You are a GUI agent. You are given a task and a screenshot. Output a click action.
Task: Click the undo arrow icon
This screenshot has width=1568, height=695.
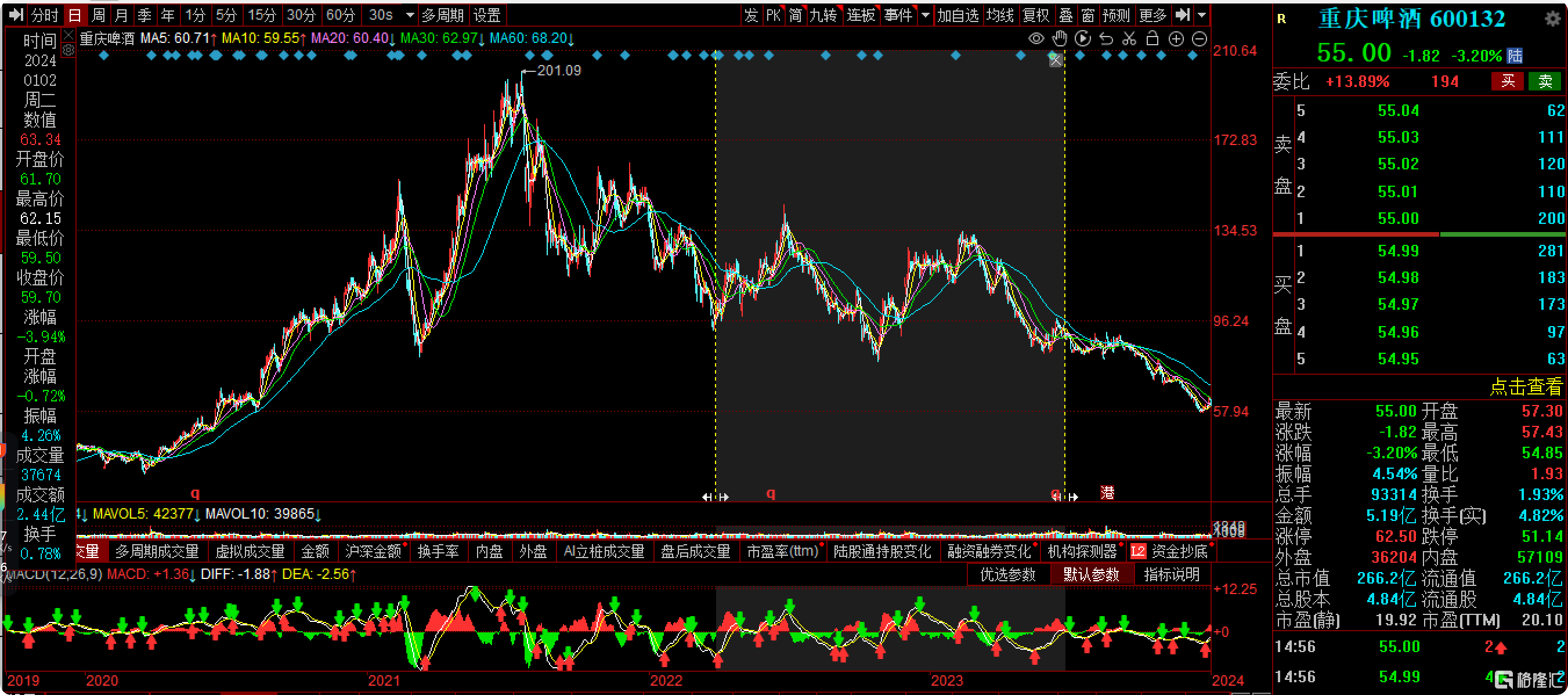click(x=1106, y=39)
